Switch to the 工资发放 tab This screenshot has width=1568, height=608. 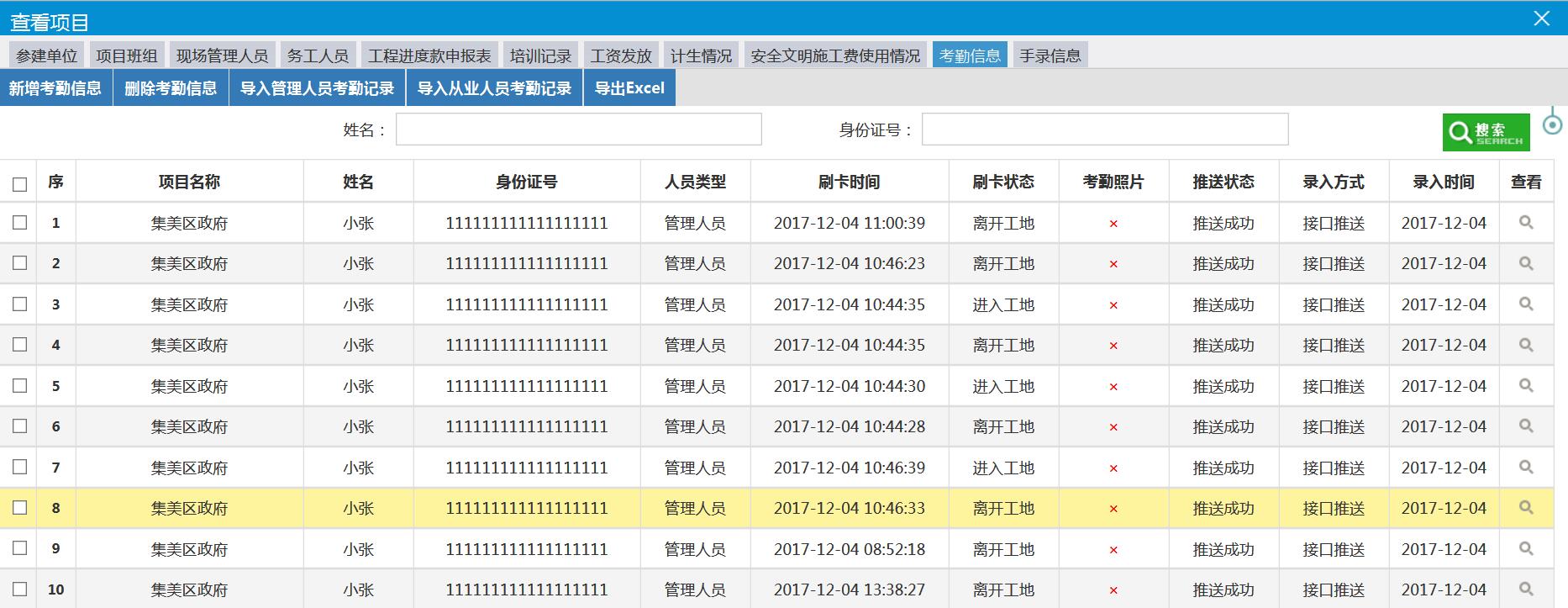click(621, 56)
